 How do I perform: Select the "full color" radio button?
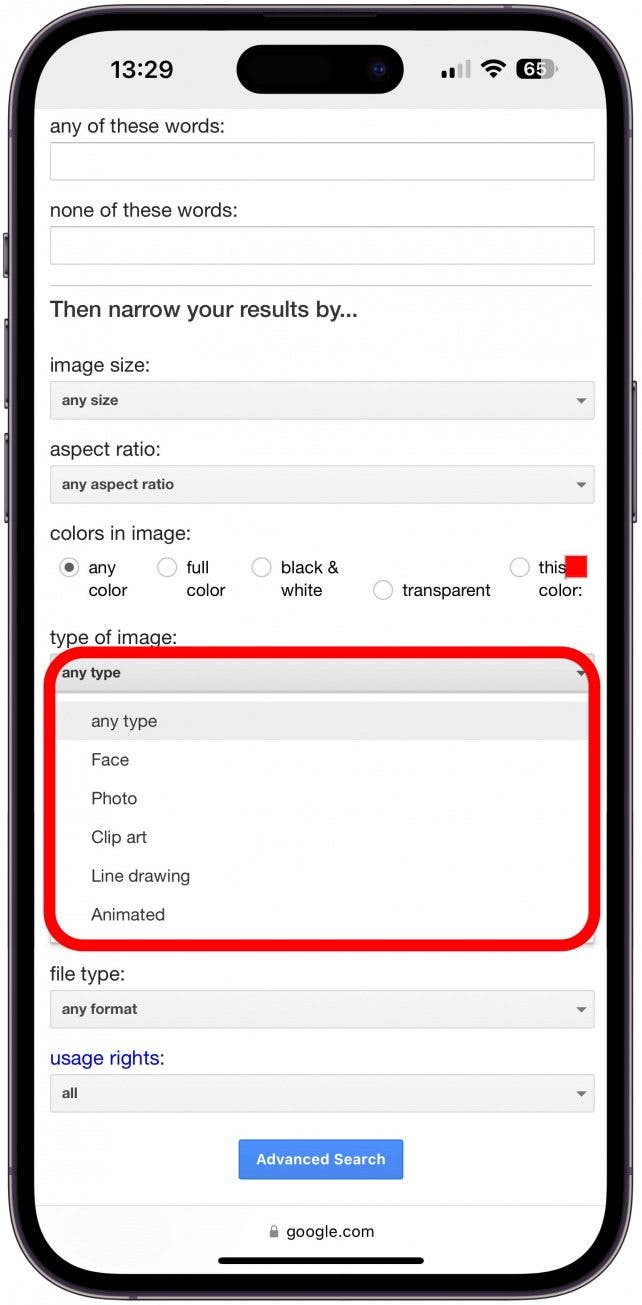[167, 567]
